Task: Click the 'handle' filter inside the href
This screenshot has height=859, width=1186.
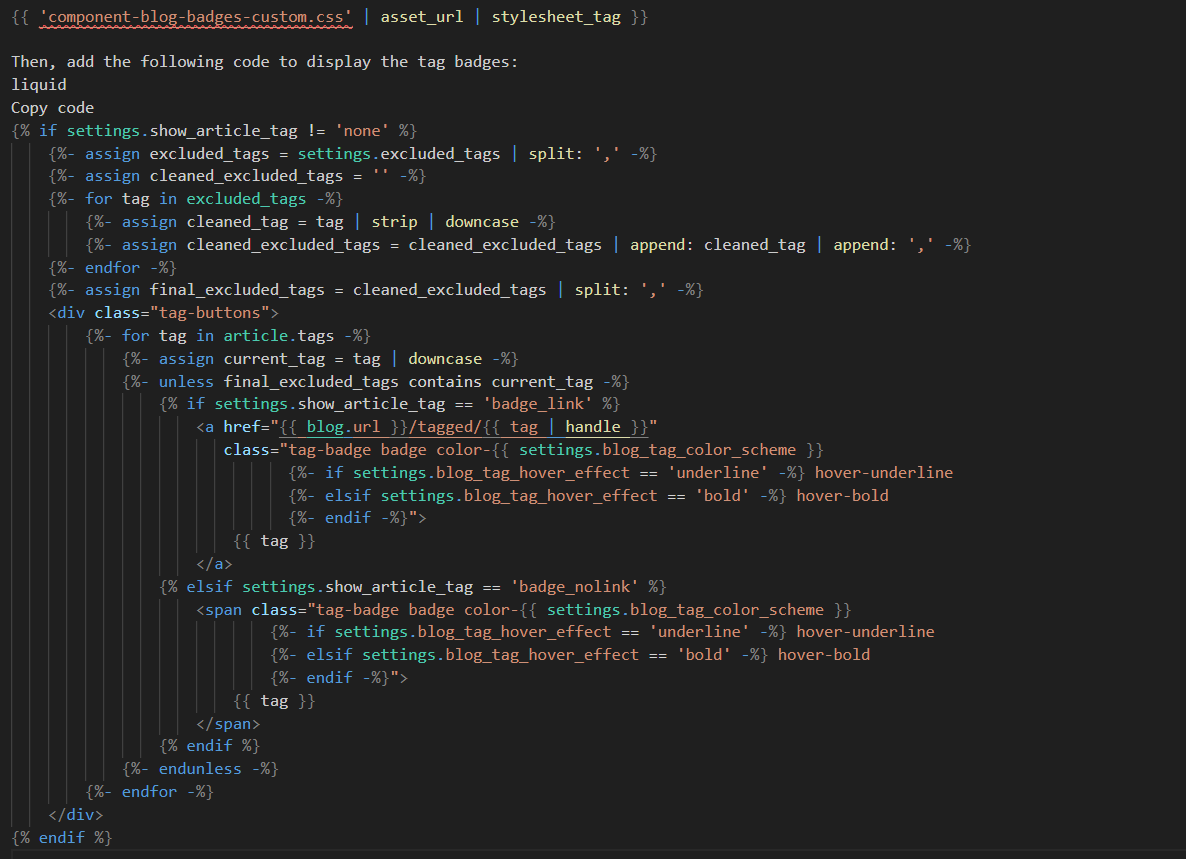Action: [x=593, y=427]
